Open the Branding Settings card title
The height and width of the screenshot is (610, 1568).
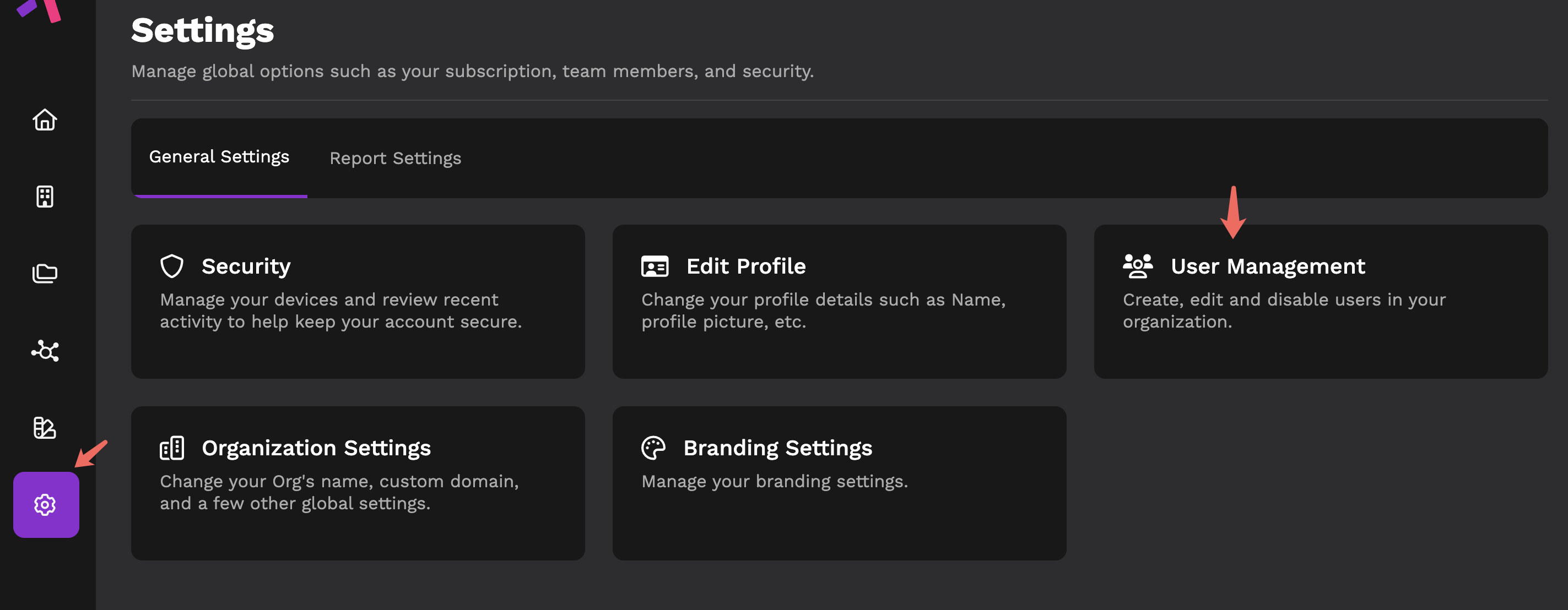(777, 448)
